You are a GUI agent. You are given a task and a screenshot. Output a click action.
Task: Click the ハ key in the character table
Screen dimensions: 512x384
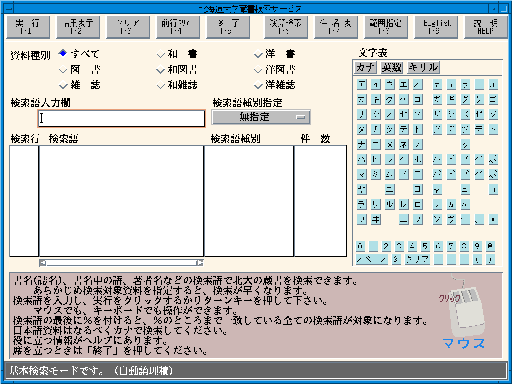point(362,159)
